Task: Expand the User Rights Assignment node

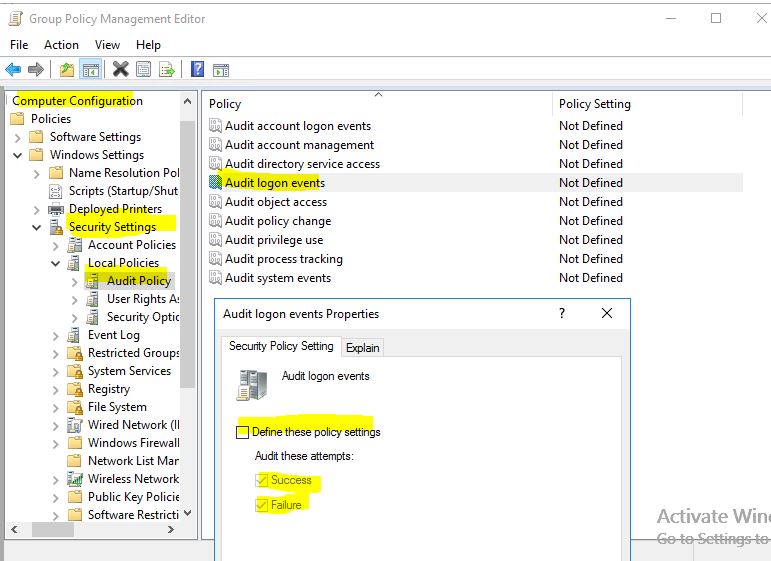Action: point(74,299)
